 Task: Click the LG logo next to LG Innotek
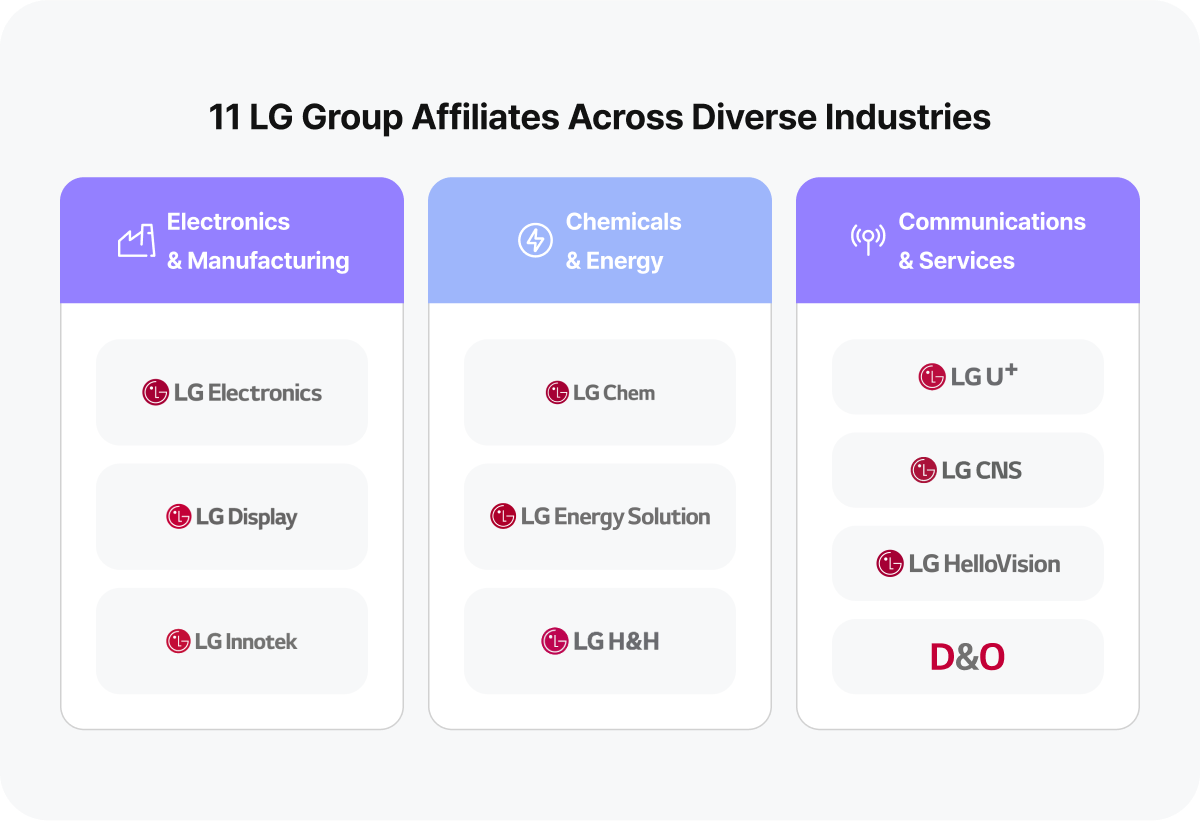[177, 641]
